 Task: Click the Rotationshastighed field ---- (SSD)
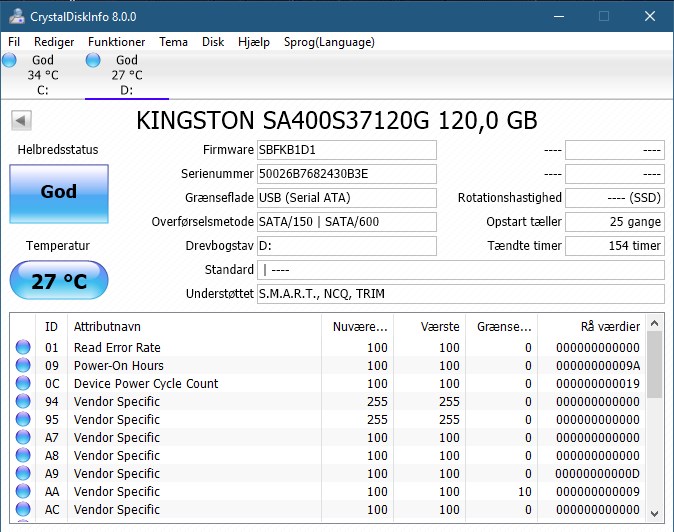[x=615, y=198]
